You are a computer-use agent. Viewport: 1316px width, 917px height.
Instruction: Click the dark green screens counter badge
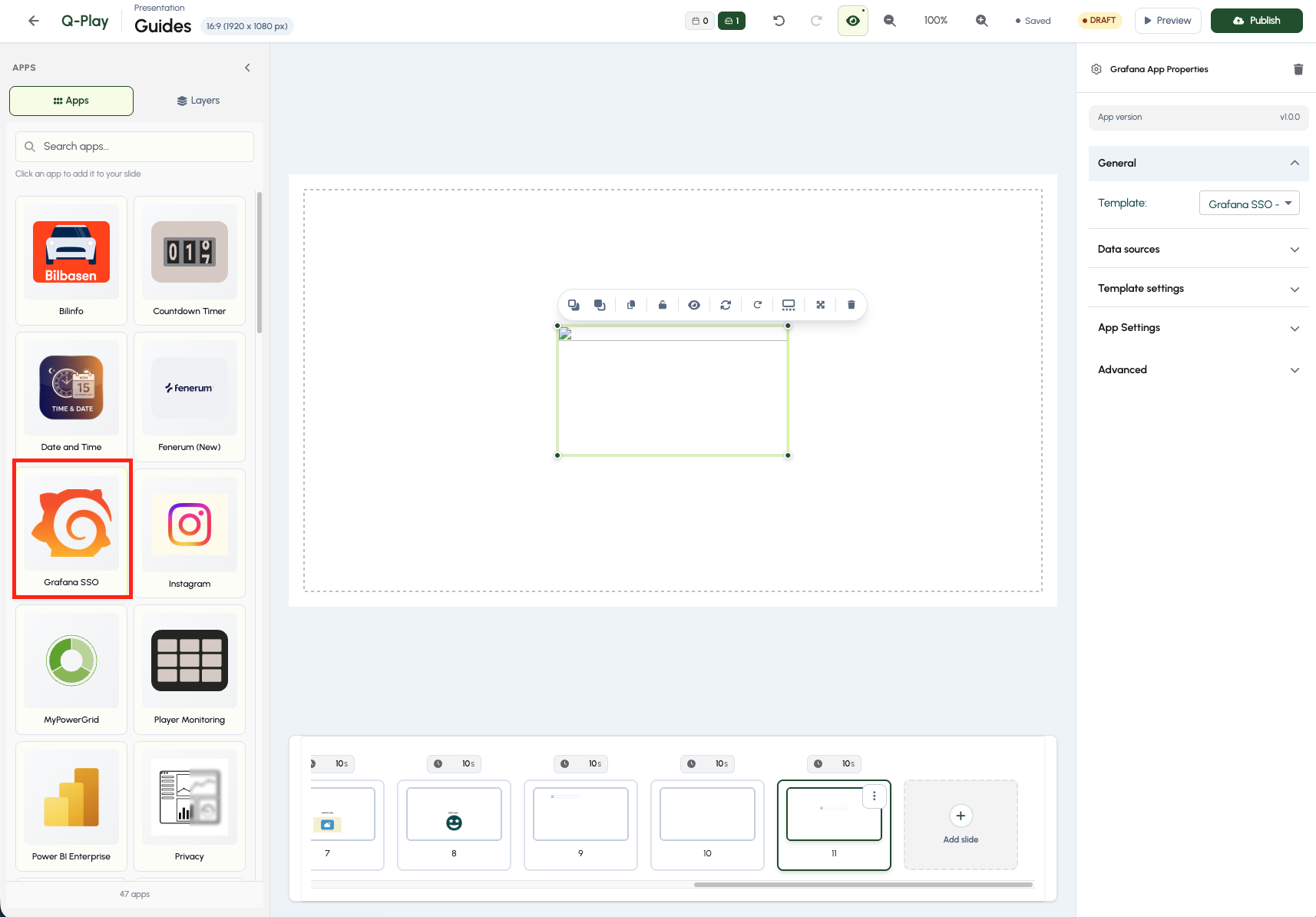(x=732, y=21)
